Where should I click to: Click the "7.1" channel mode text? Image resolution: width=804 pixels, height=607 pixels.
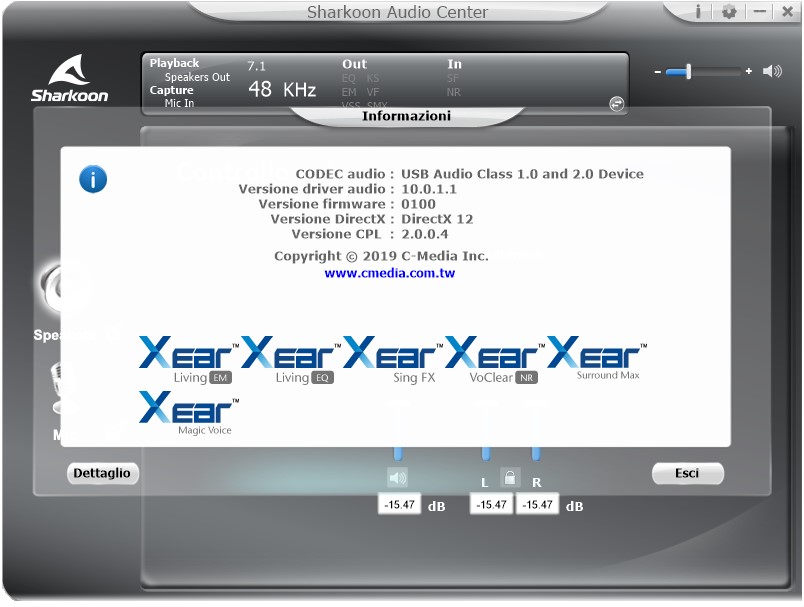point(256,66)
